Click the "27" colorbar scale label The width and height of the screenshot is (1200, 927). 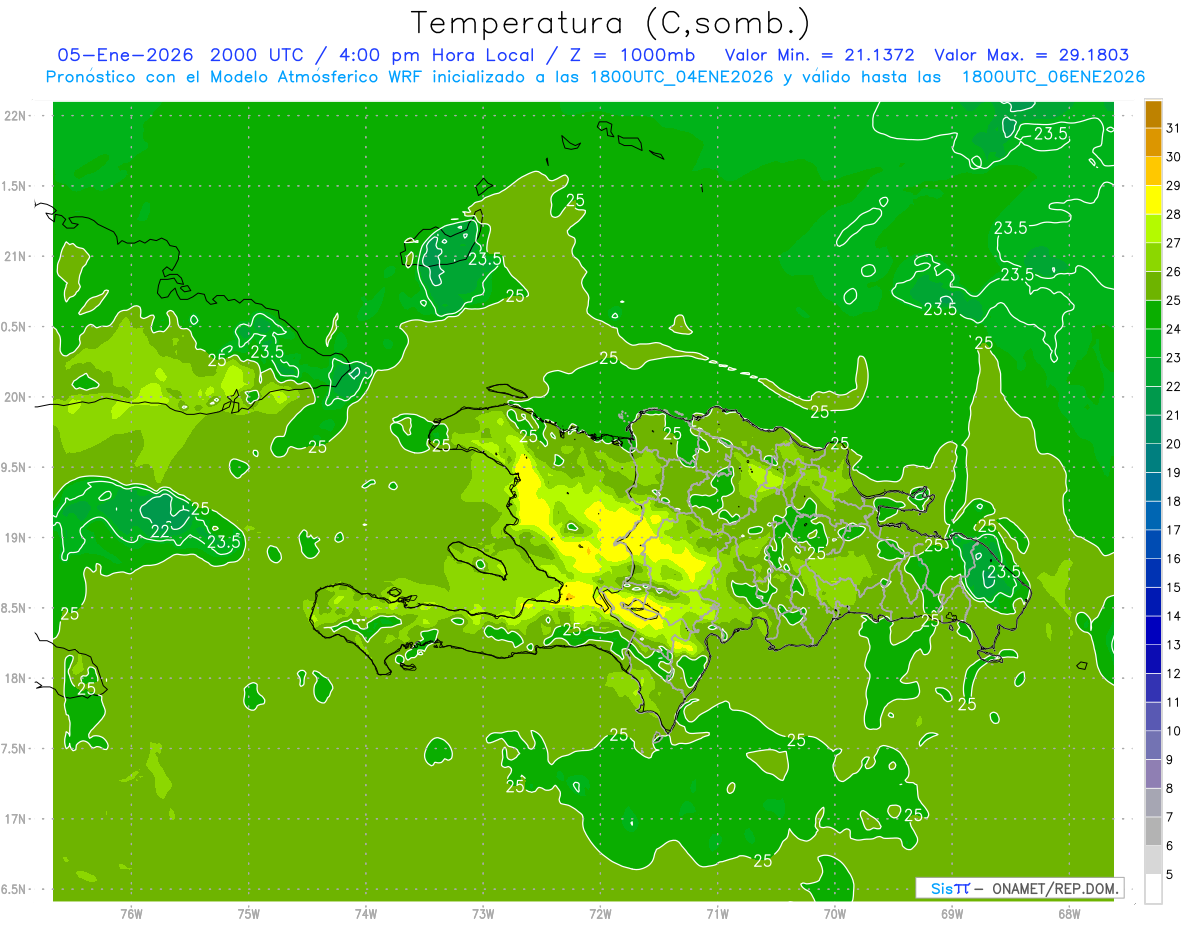(x=1174, y=243)
